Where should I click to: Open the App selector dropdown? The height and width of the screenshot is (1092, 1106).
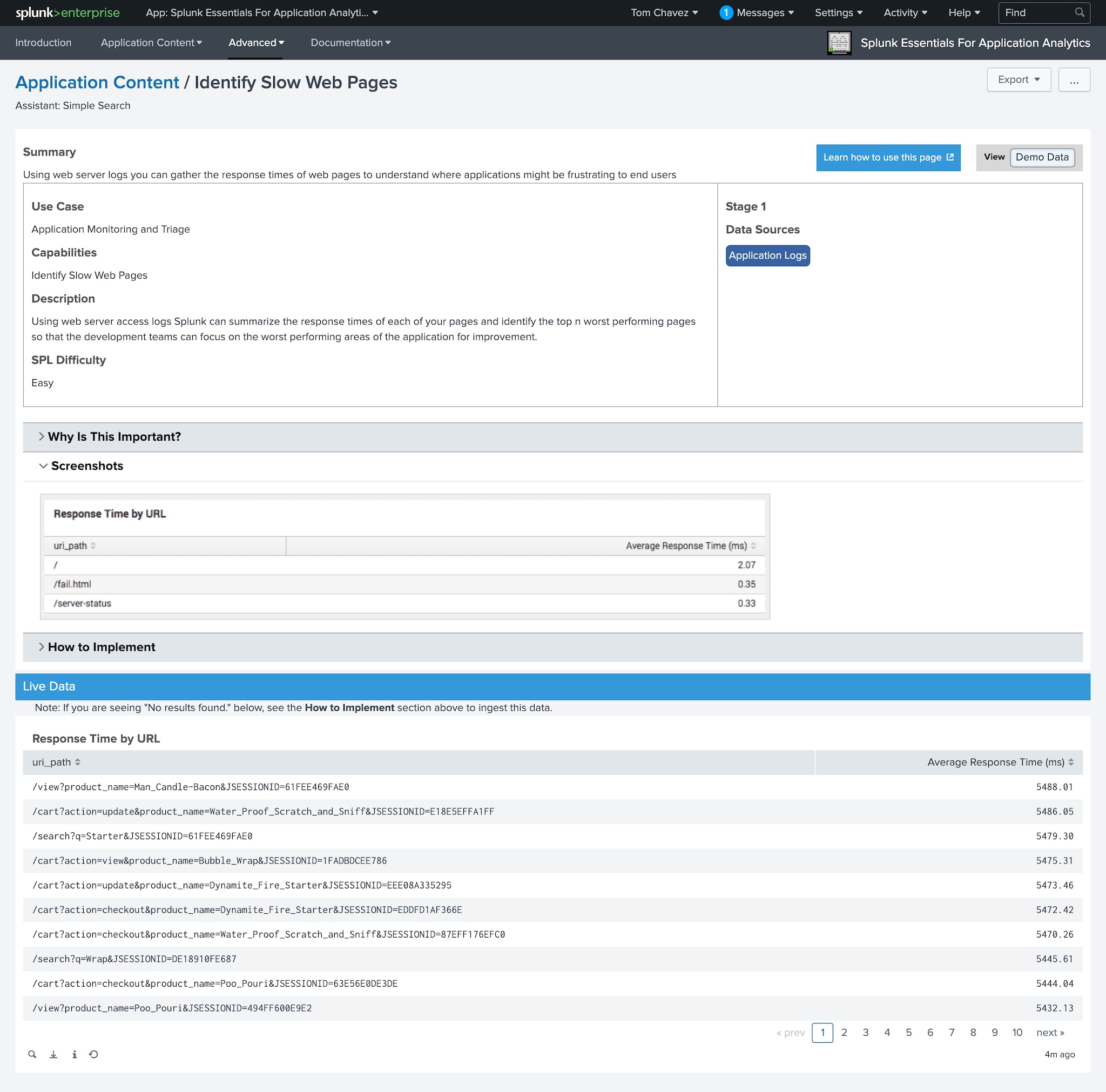261,12
